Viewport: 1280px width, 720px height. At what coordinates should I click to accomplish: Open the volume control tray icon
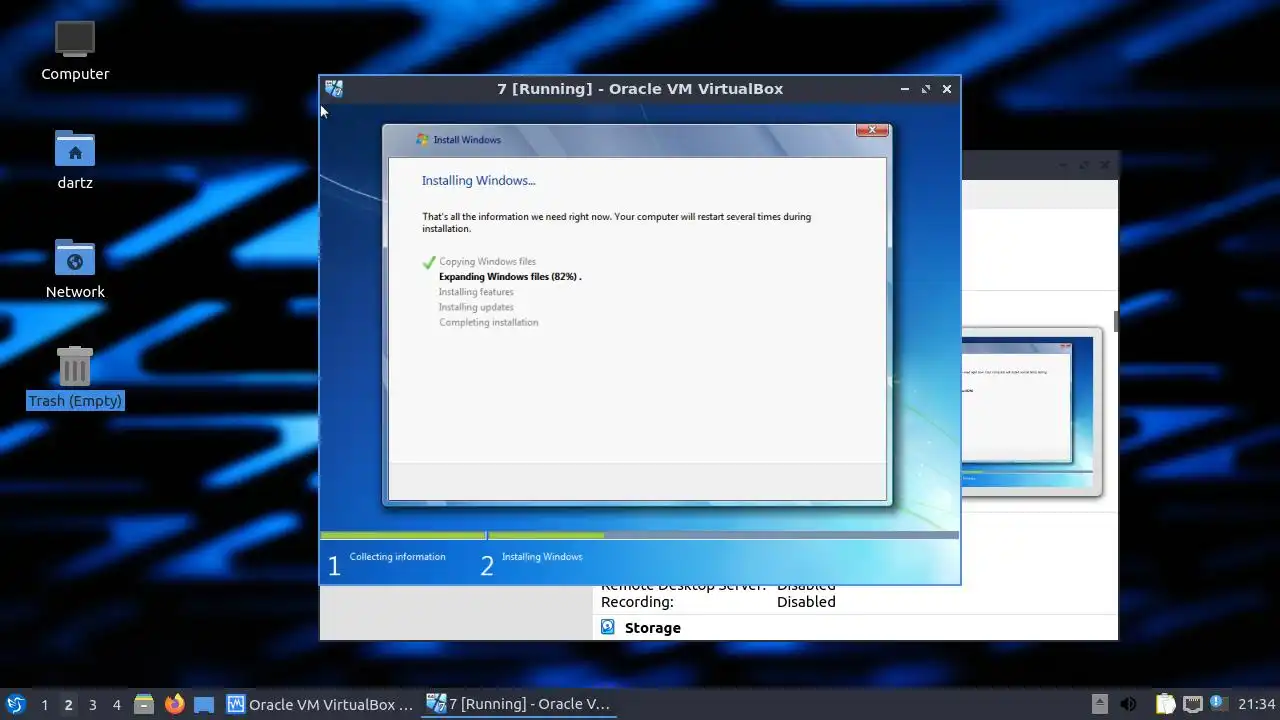tap(1129, 704)
